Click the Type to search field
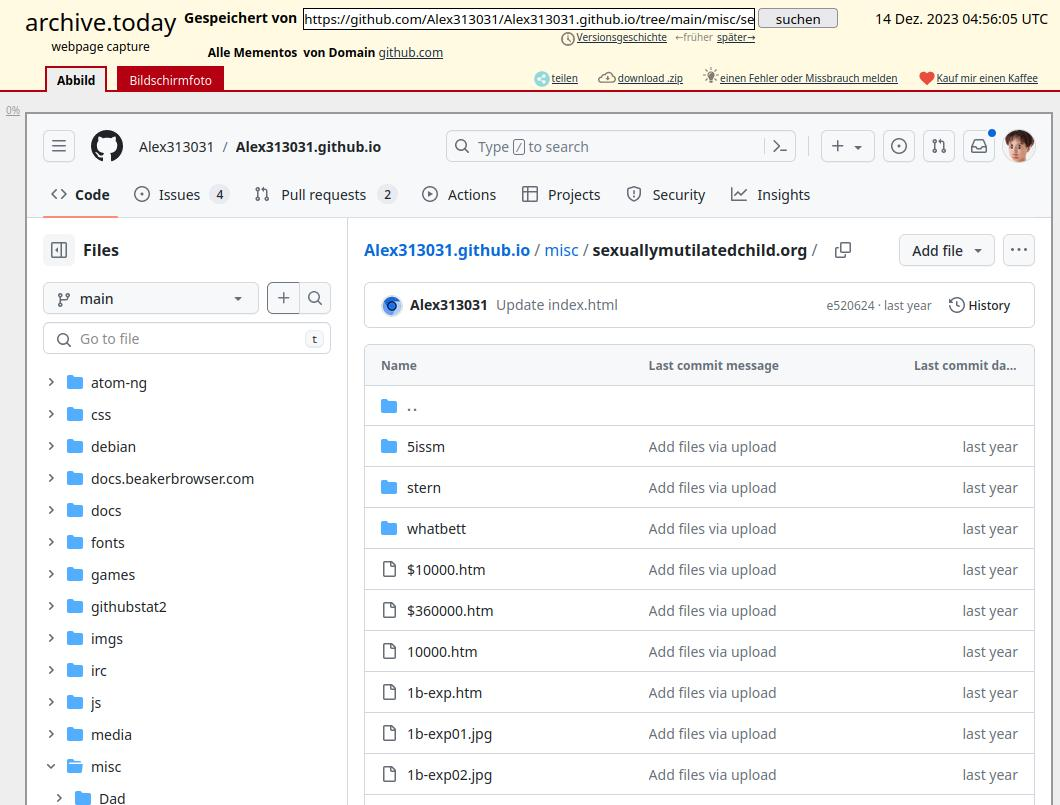Viewport: 1060px width, 805px height. (621, 146)
